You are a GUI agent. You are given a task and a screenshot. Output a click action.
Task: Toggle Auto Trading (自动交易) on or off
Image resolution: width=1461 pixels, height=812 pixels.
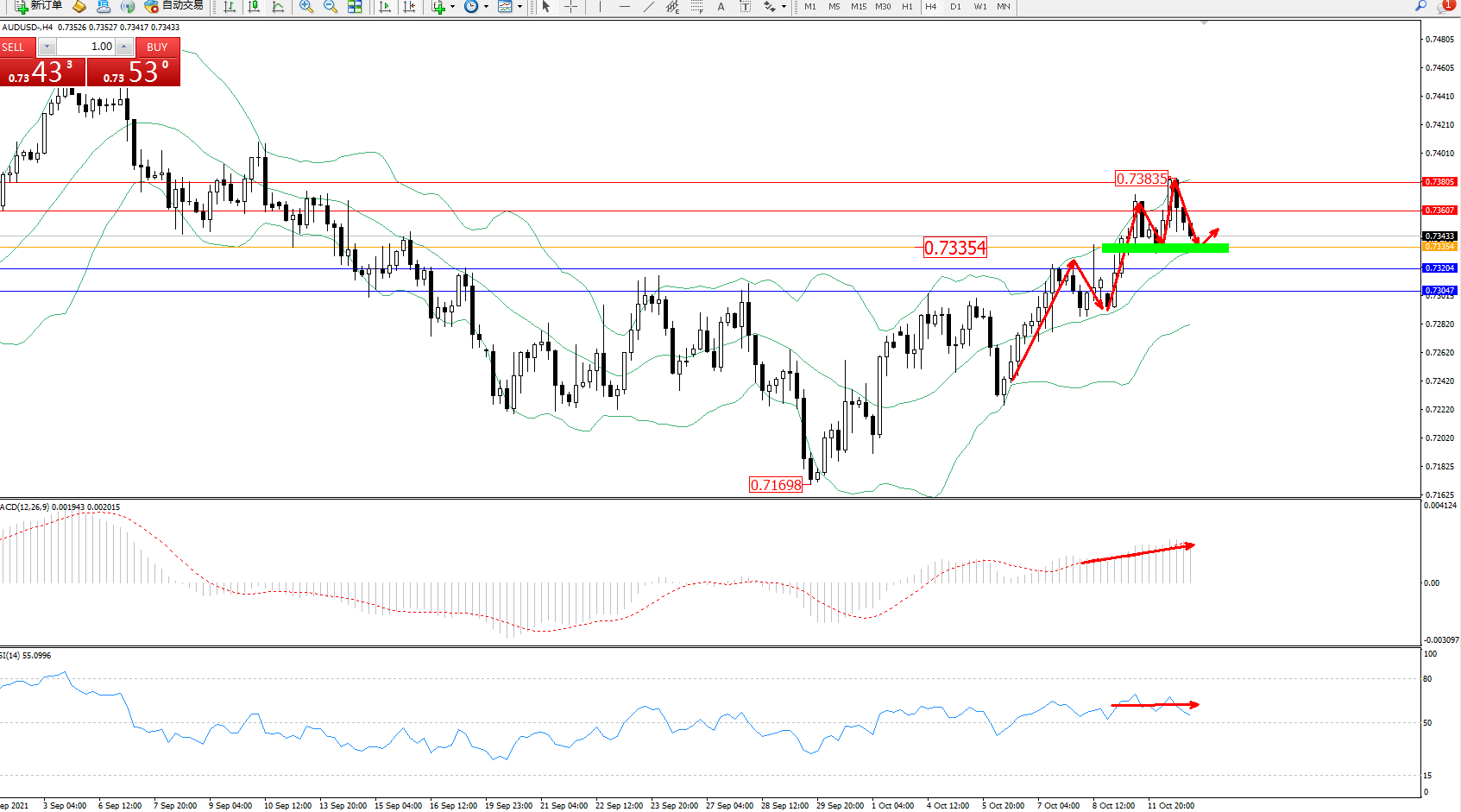click(174, 6)
